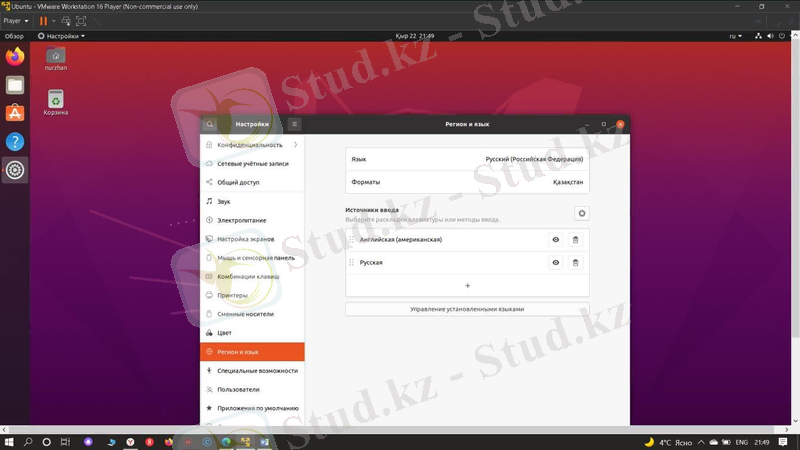Go to Принтеры in the settings sidebar
This screenshot has width=800, height=450.
pyautogui.click(x=232, y=295)
